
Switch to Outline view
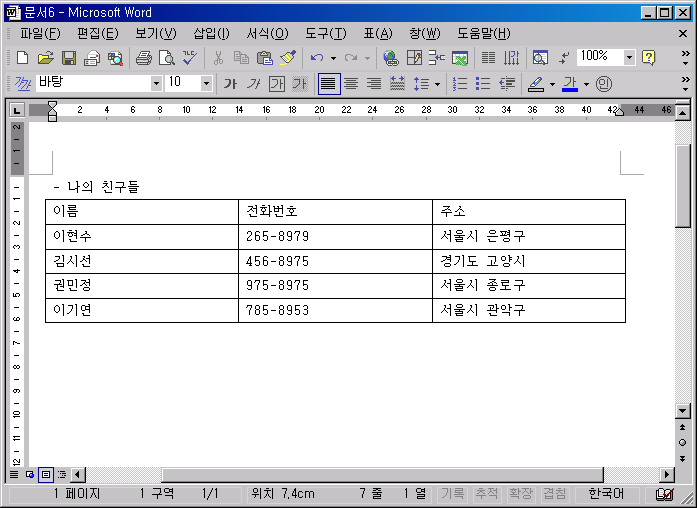pyautogui.click(x=62, y=475)
